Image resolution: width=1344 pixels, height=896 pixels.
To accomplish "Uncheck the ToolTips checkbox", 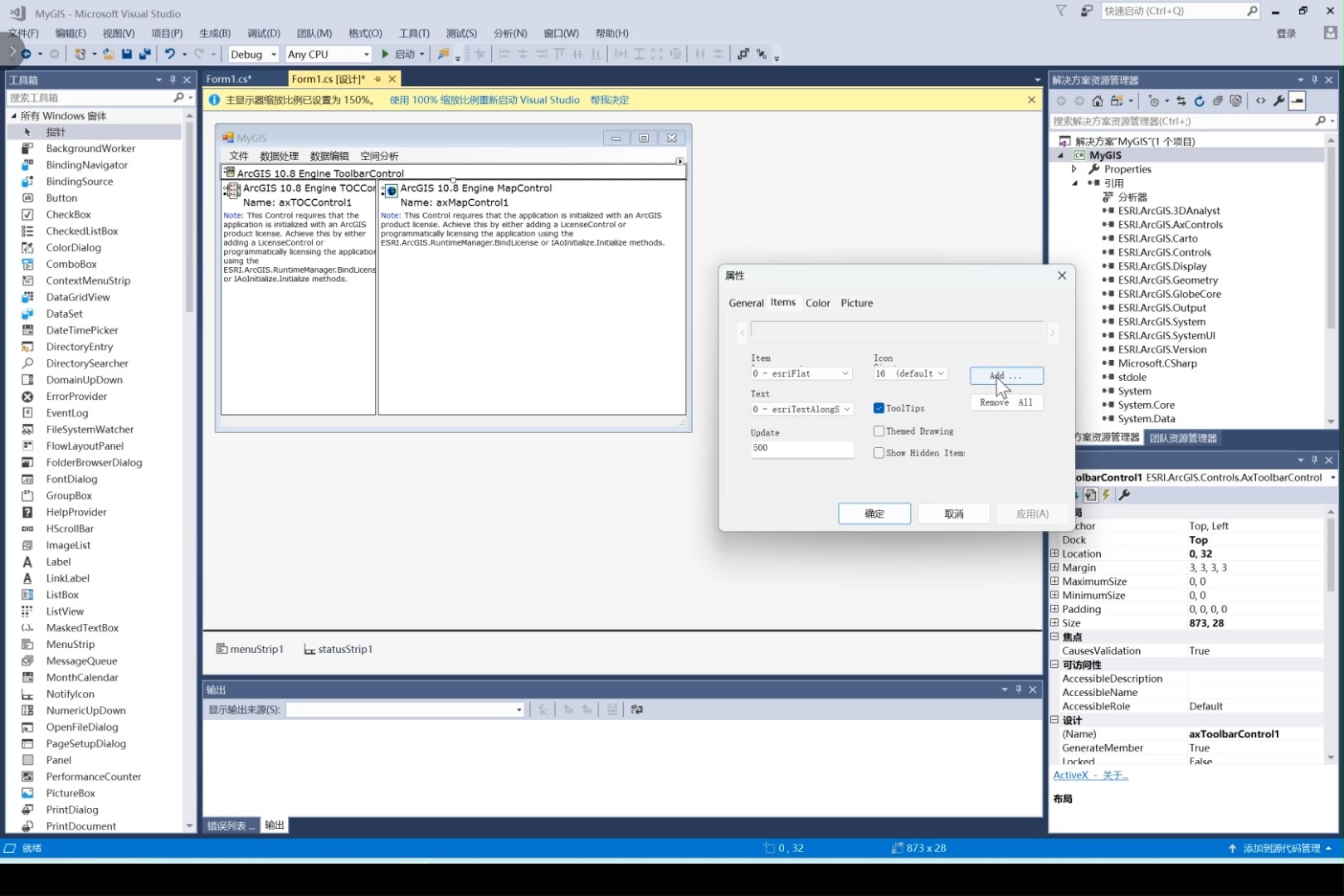I will click(879, 408).
